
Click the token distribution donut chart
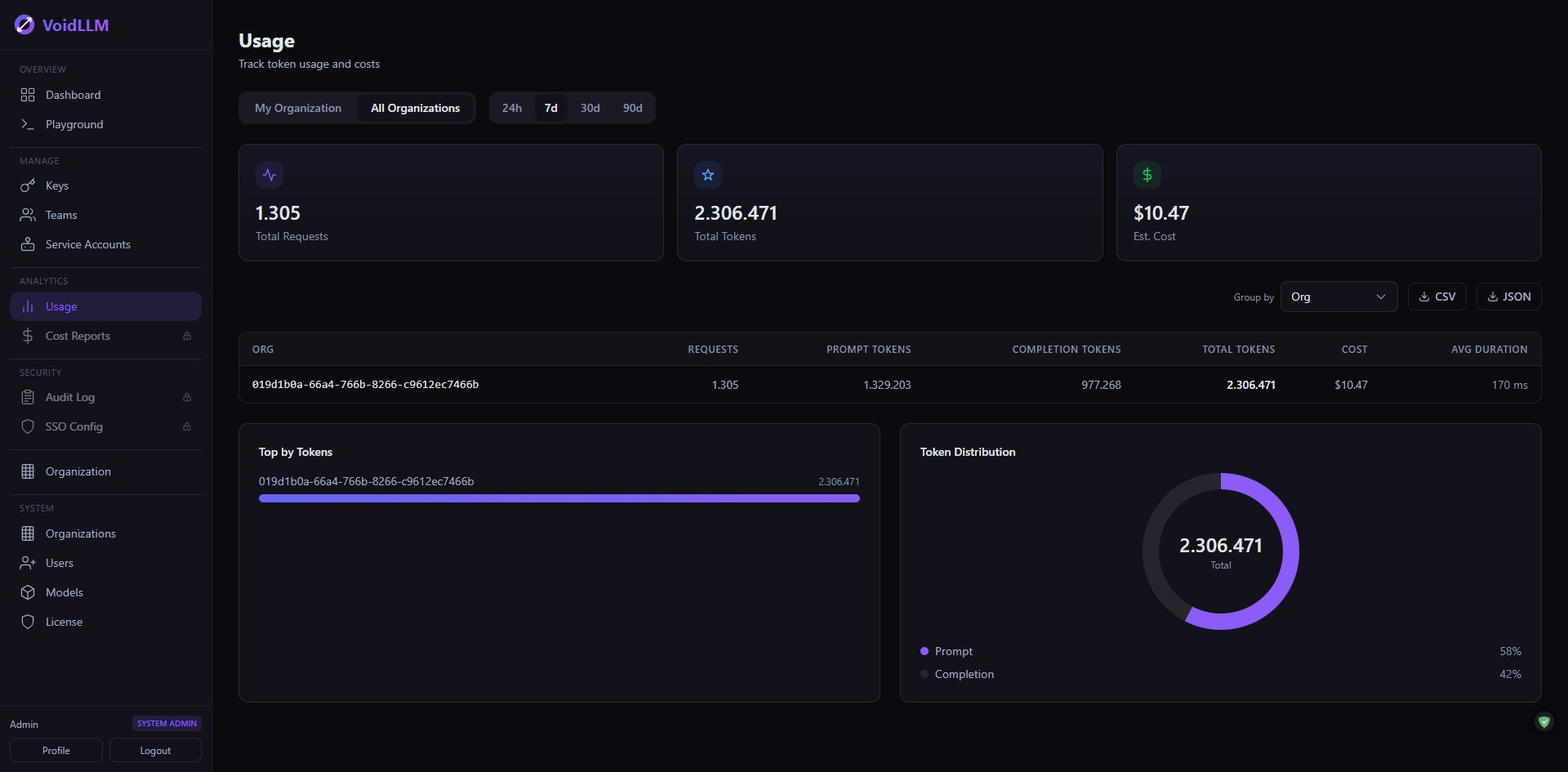pyautogui.click(x=1221, y=551)
